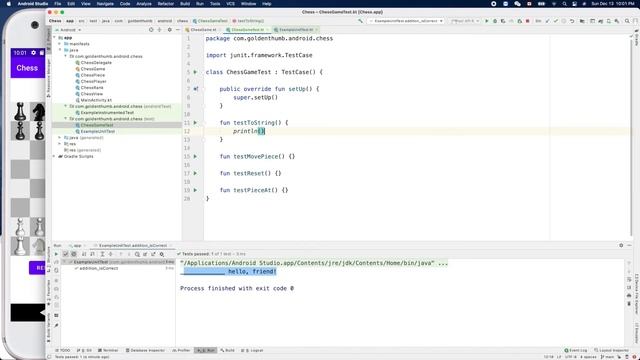Open Resource Manager side tab
Screen dimensions: 640x360
pos(49,78)
